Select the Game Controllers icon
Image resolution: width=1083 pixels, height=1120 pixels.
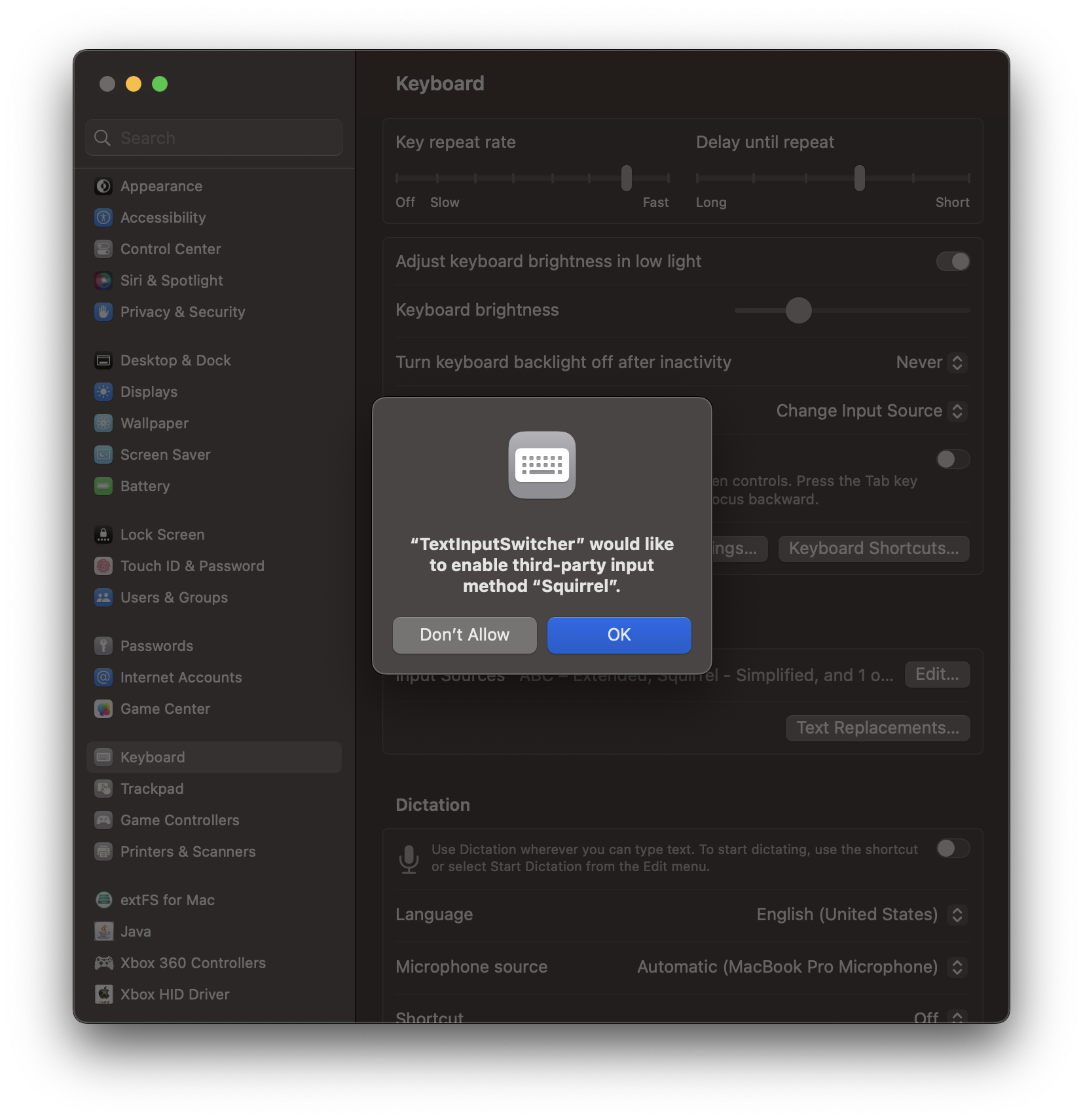click(103, 821)
